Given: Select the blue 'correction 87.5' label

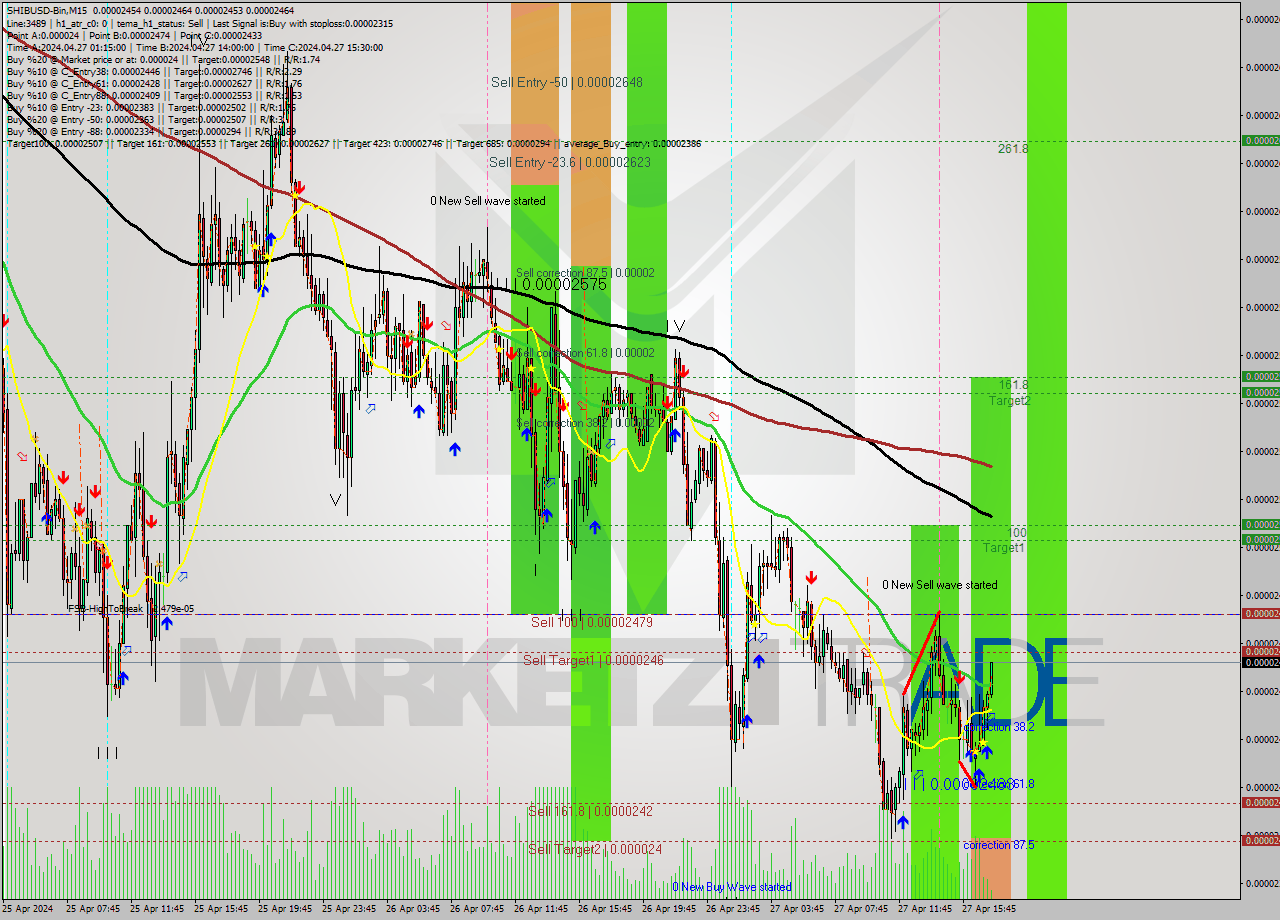Looking at the screenshot, I should (x=999, y=845).
